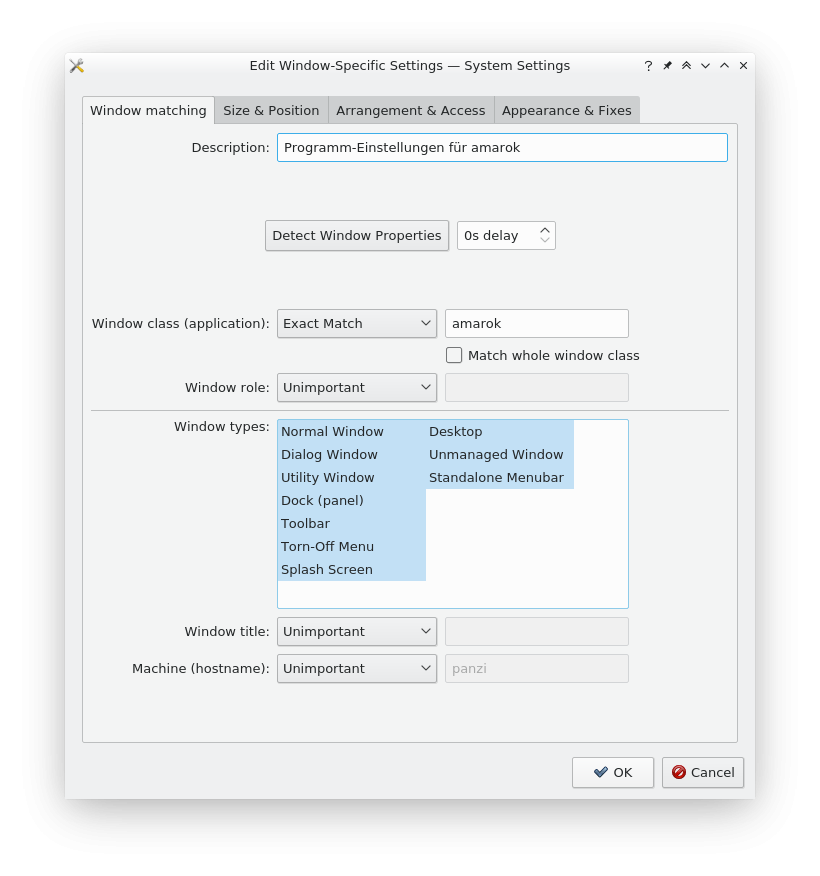Click the pin window icon in title bar
Screen dimensions: 820x876
point(667,66)
